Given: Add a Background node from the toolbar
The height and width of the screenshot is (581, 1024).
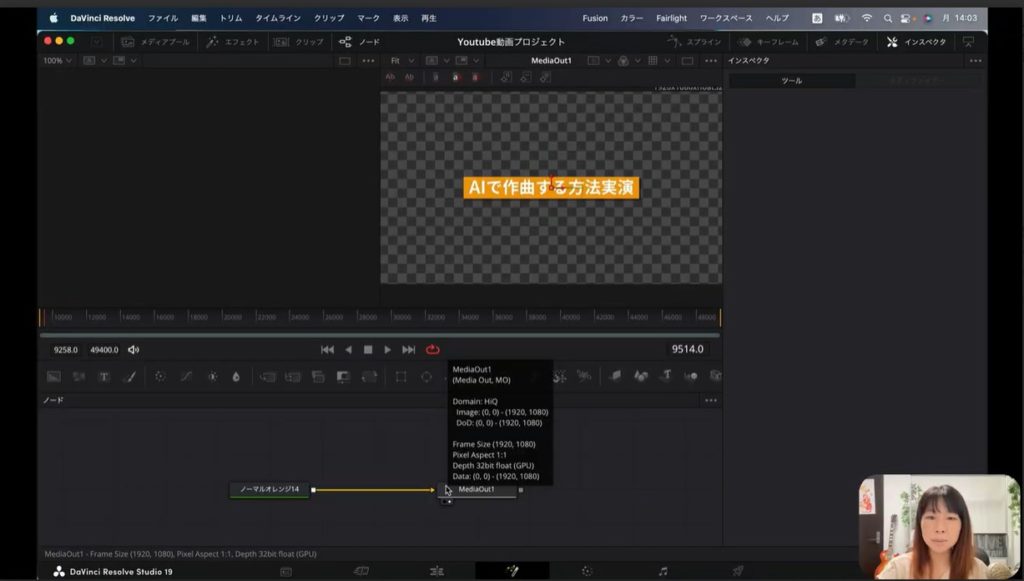Looking at the screenshot, I should click(x=54, y=377).
